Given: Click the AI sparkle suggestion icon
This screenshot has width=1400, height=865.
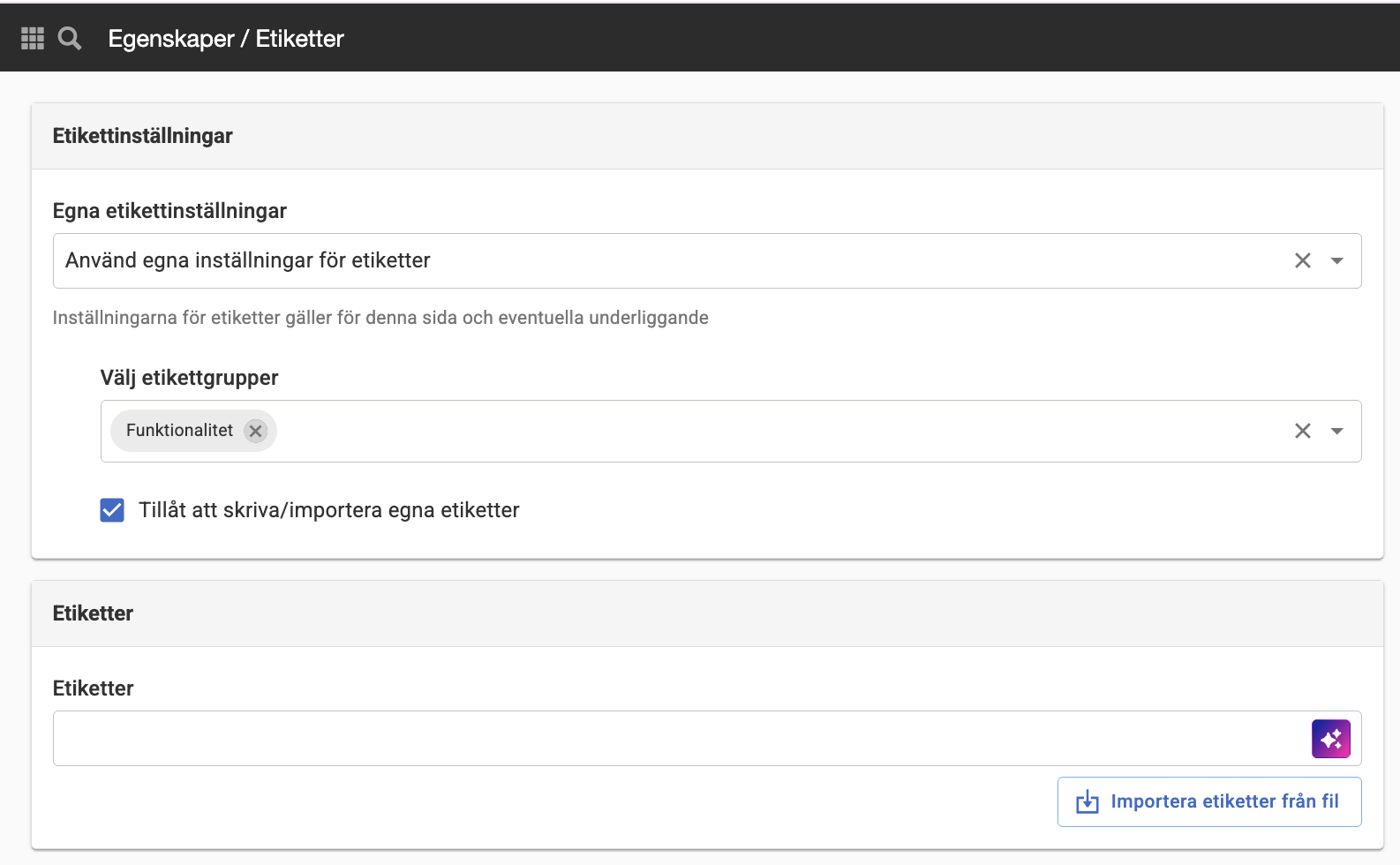Looking at the screenshot, I should 1331,739.
